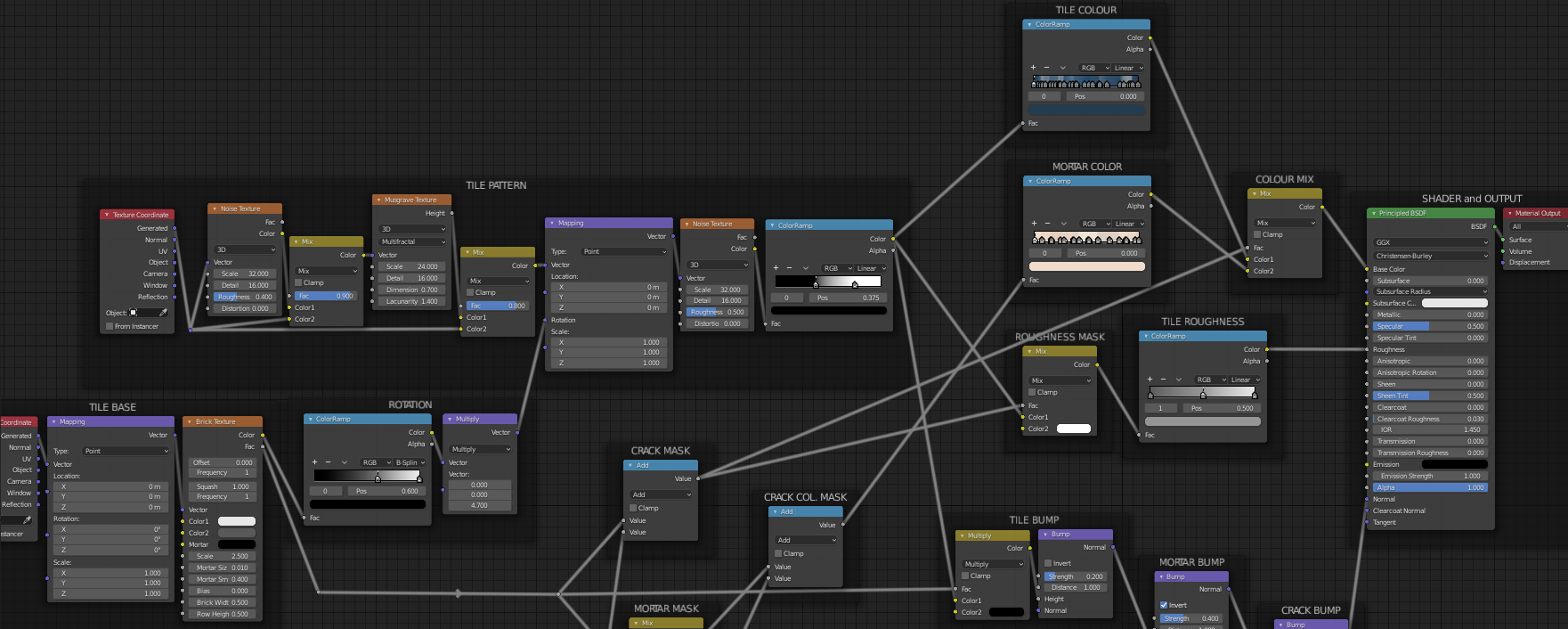Image resolution: width=1568 pixels, height=629 pixels.
Task: Open B-Spline interpolation dropdown in Rotation ColorRamp
Action: pos(410,462)
